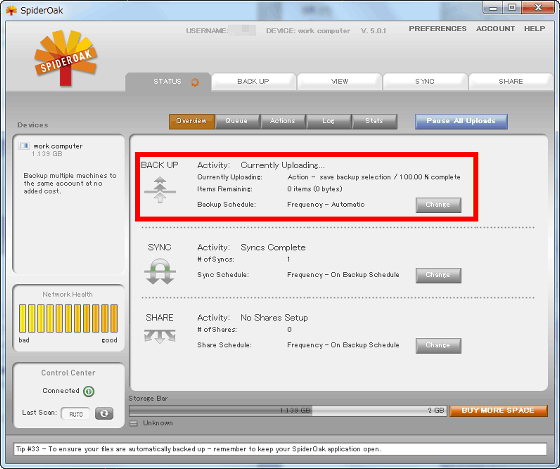Maximize the SpiderOak window

(512, 8)
